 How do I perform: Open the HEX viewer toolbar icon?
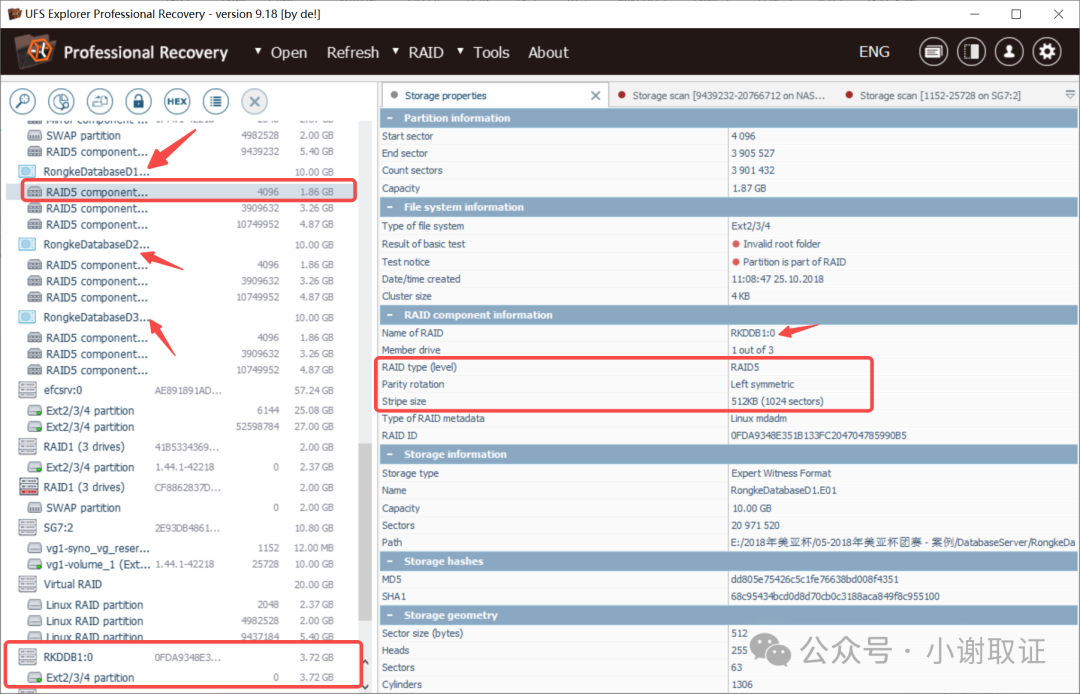tap(177, 102)
